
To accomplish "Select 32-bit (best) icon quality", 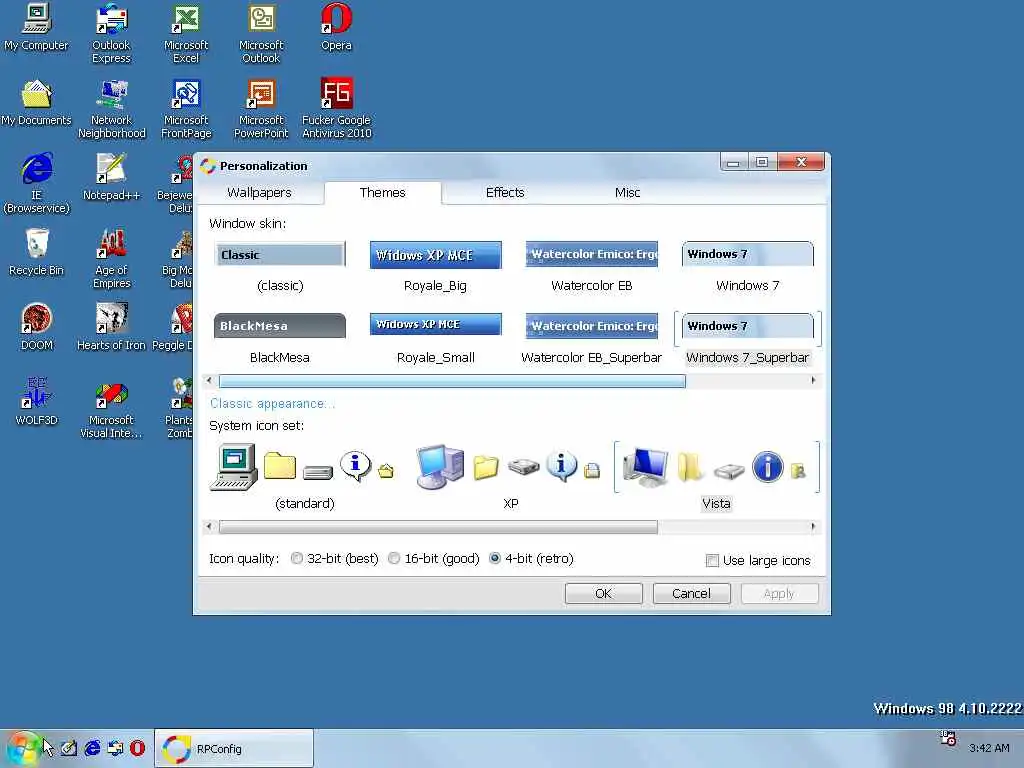I will [x=335, y=558].
